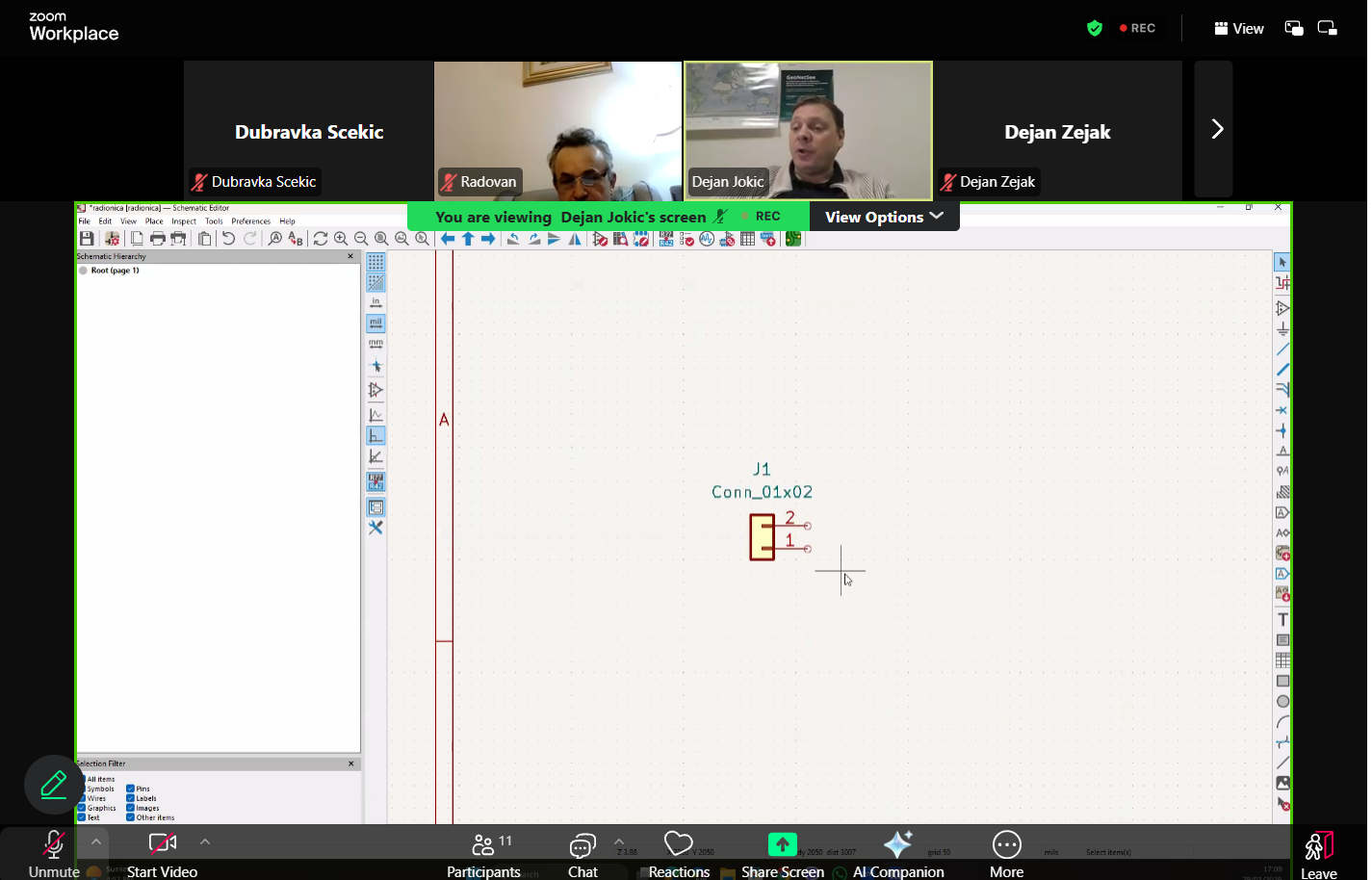Click the Zoom In magnifier icon

pos(341,239)
